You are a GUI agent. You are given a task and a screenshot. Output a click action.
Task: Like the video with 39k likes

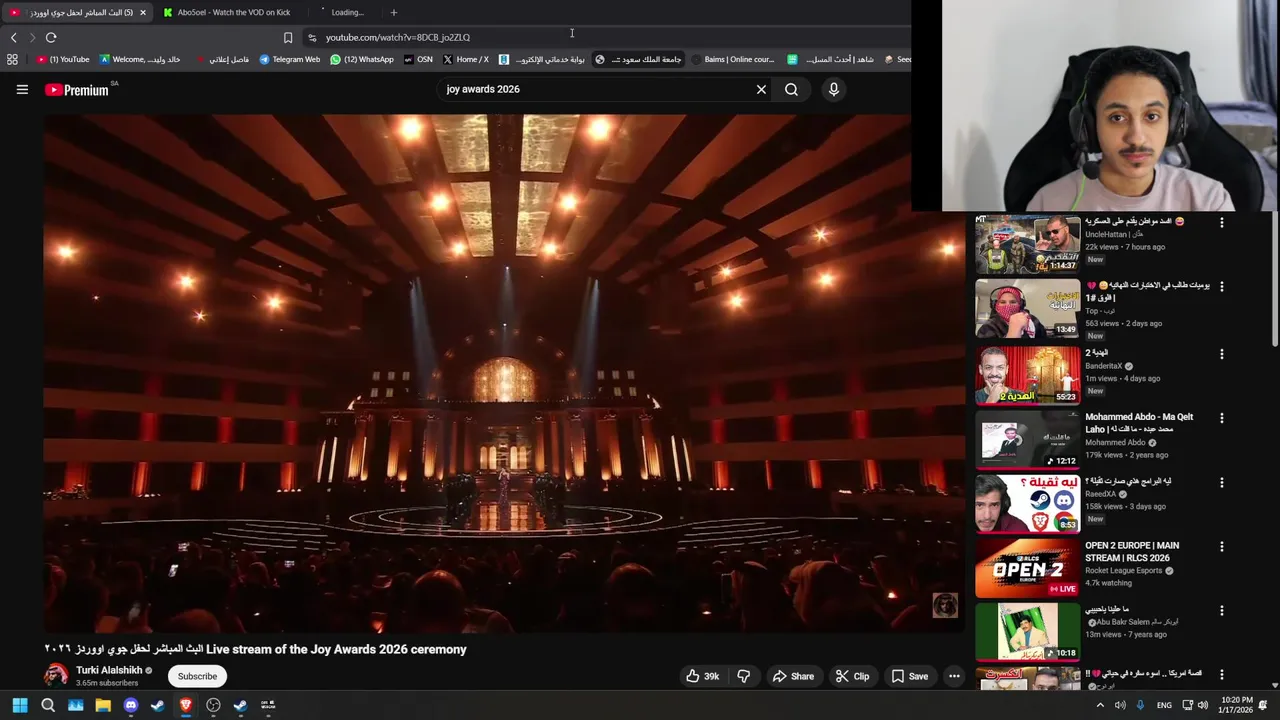(x=702, y=676)
